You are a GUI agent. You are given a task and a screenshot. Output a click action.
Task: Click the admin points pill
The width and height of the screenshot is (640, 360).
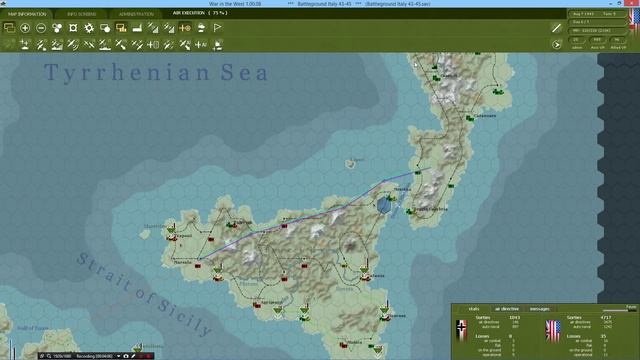point(576,40)
